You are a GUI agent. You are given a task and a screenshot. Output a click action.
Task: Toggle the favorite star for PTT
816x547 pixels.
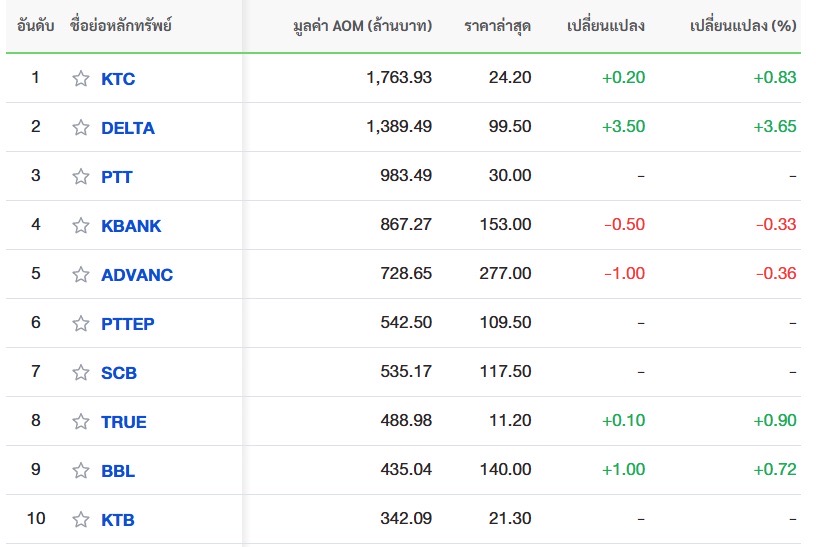pos(81,177)
